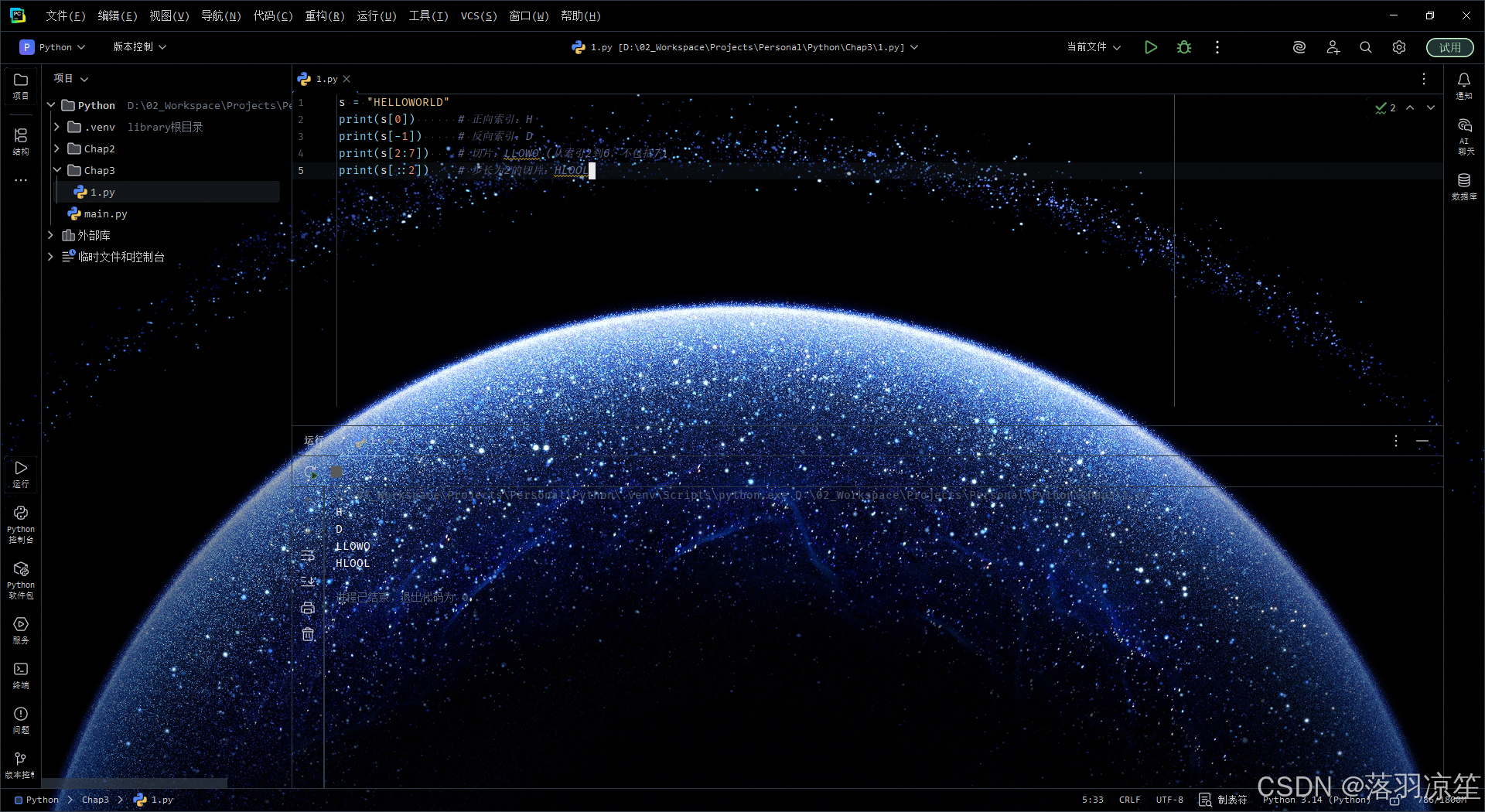Print the Run console output
The height and width of the screenshot is (812, 1485).
(308, 608)
